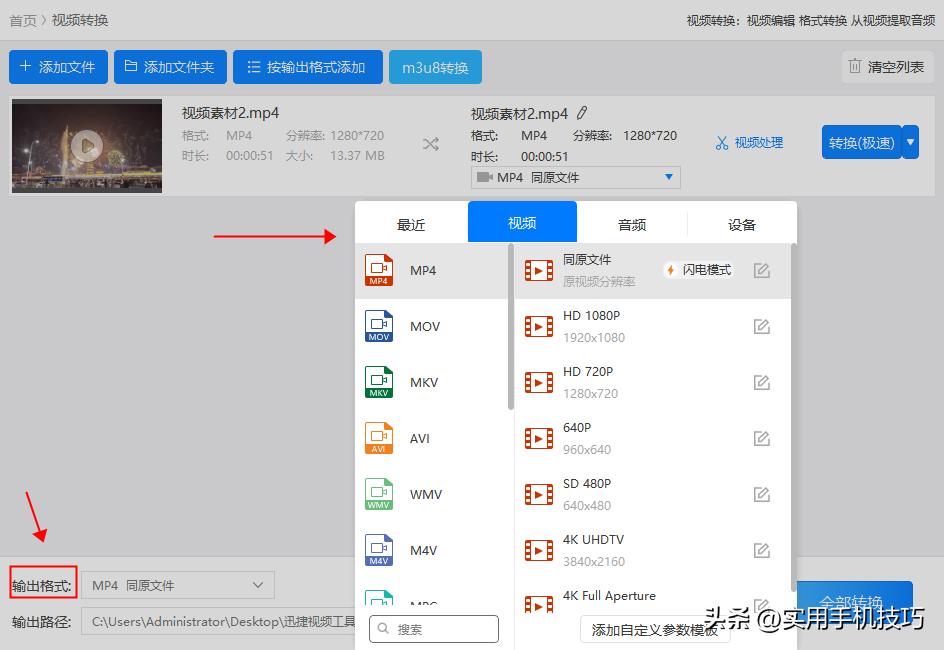Image resolution: width=944 pixels, height=650 pixels.
Task: Click the edit pencil beside HD 1080P preset
Action: [761, 326]
